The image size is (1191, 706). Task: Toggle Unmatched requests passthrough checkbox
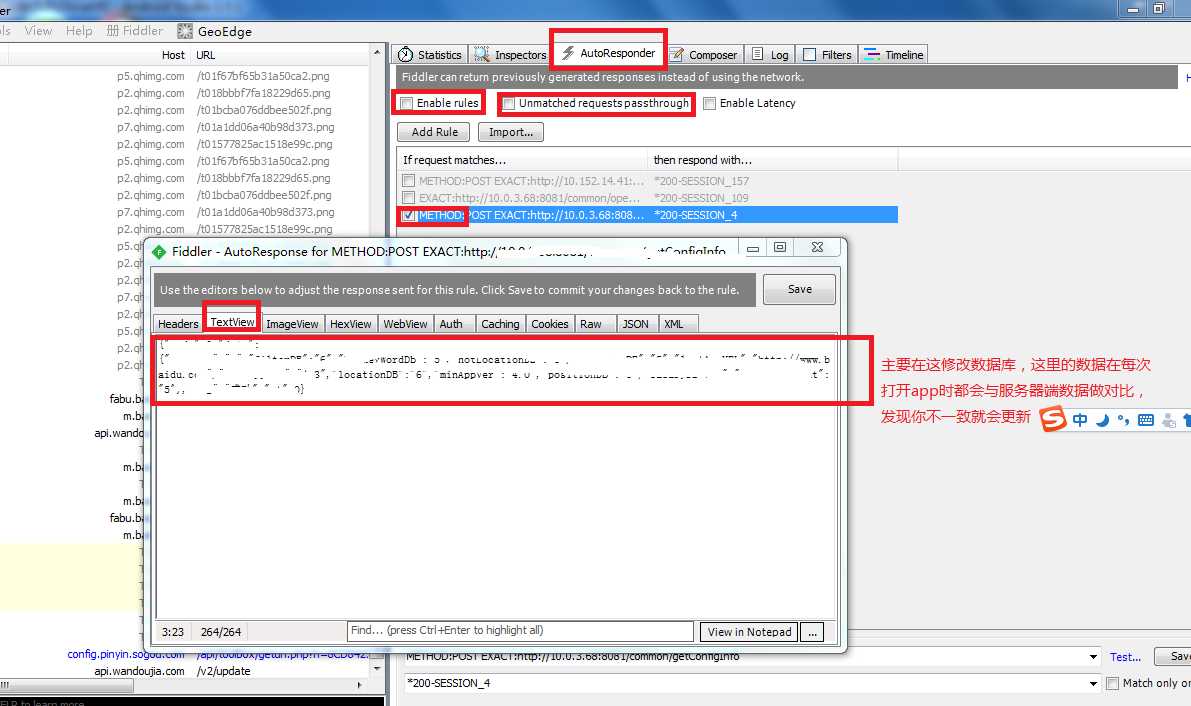pos(509,103)
